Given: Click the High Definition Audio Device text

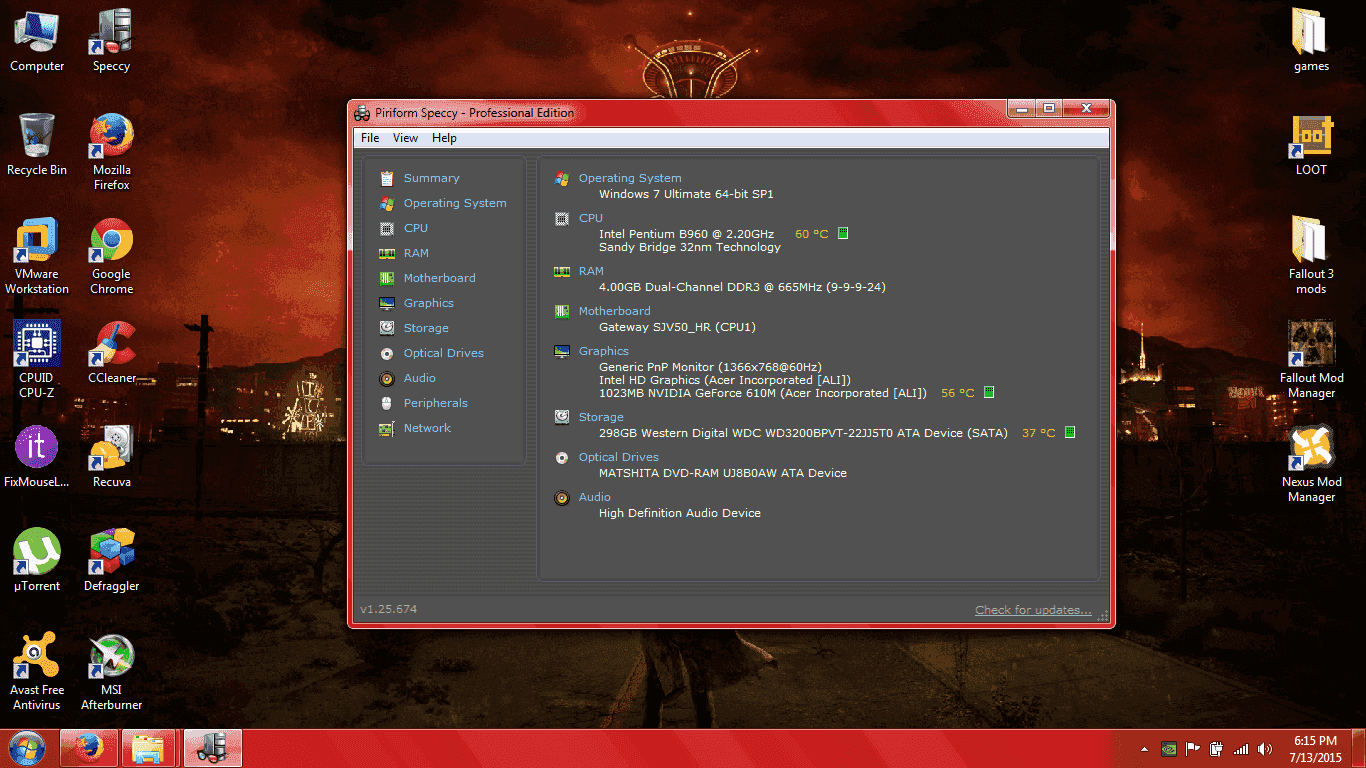Looking at the screenshot, I should pyautogui.click(x=680, y=513).
